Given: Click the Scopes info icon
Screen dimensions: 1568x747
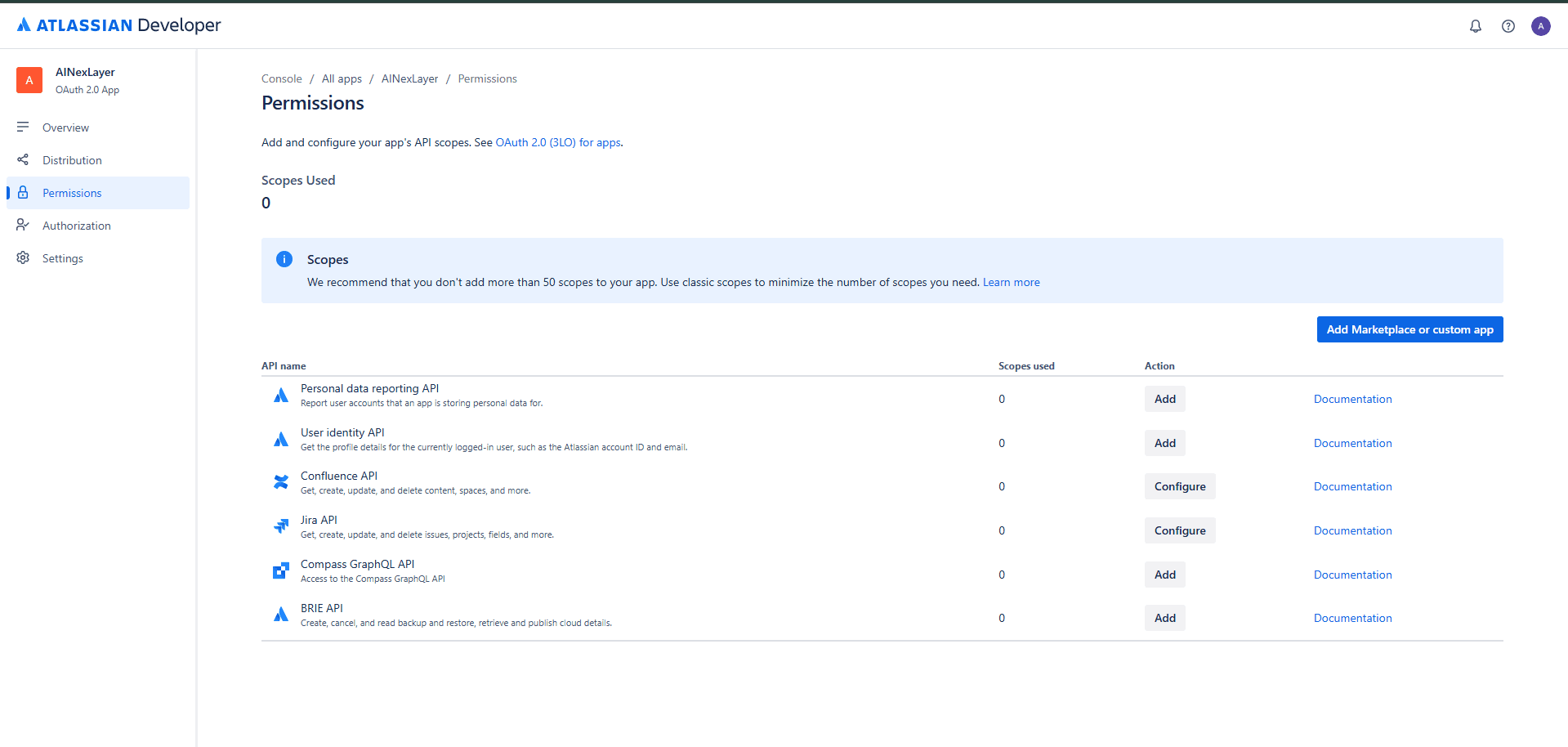Looking at the screenshot, I should [284, 258].
